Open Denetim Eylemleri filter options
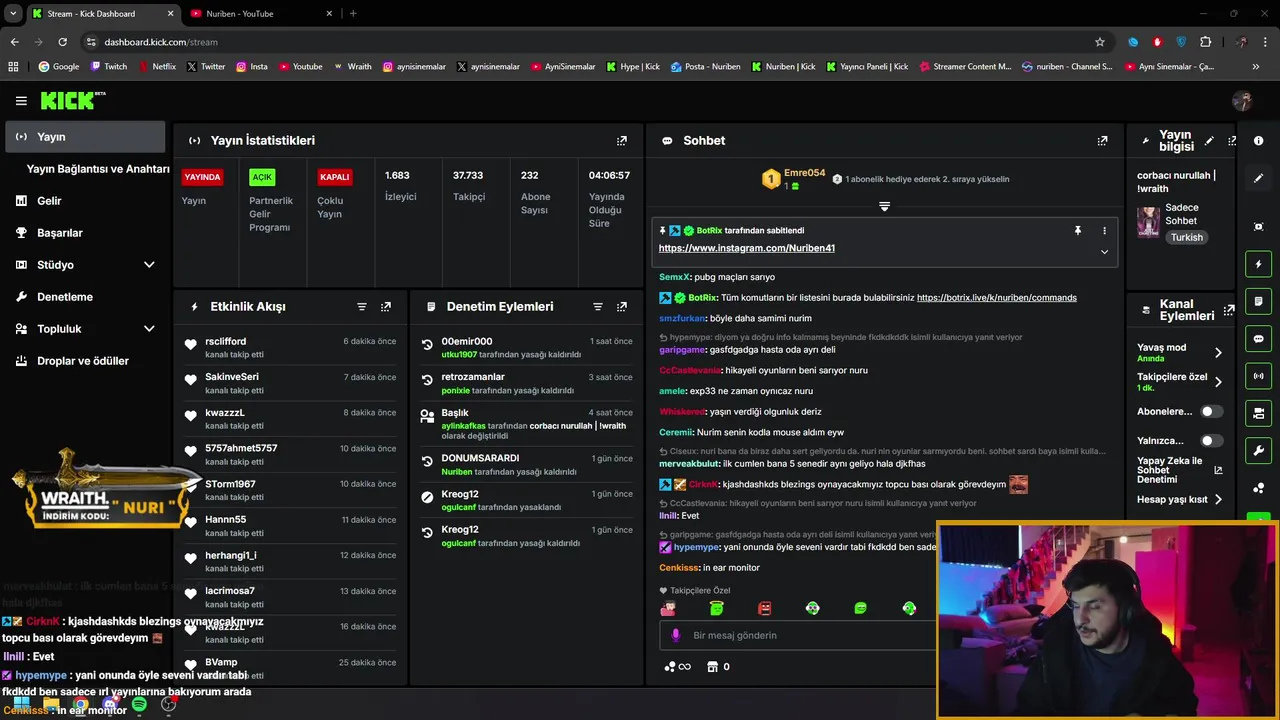 pos(598,307)
